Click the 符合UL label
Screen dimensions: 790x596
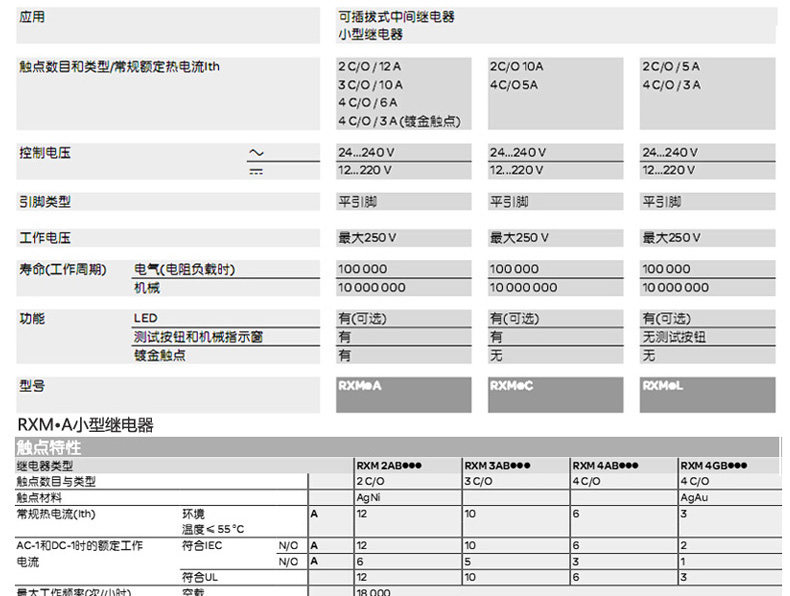click(x=200, y=577)
